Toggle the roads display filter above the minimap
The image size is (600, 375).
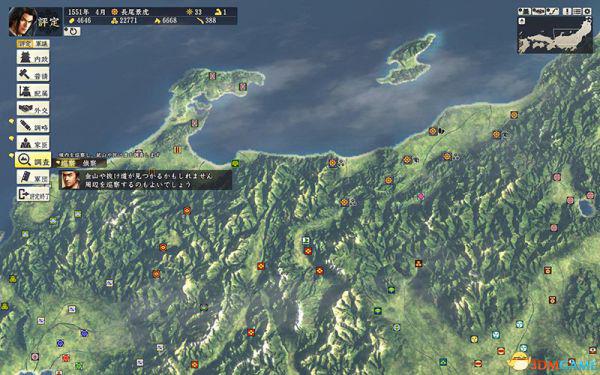click(552, 11)
